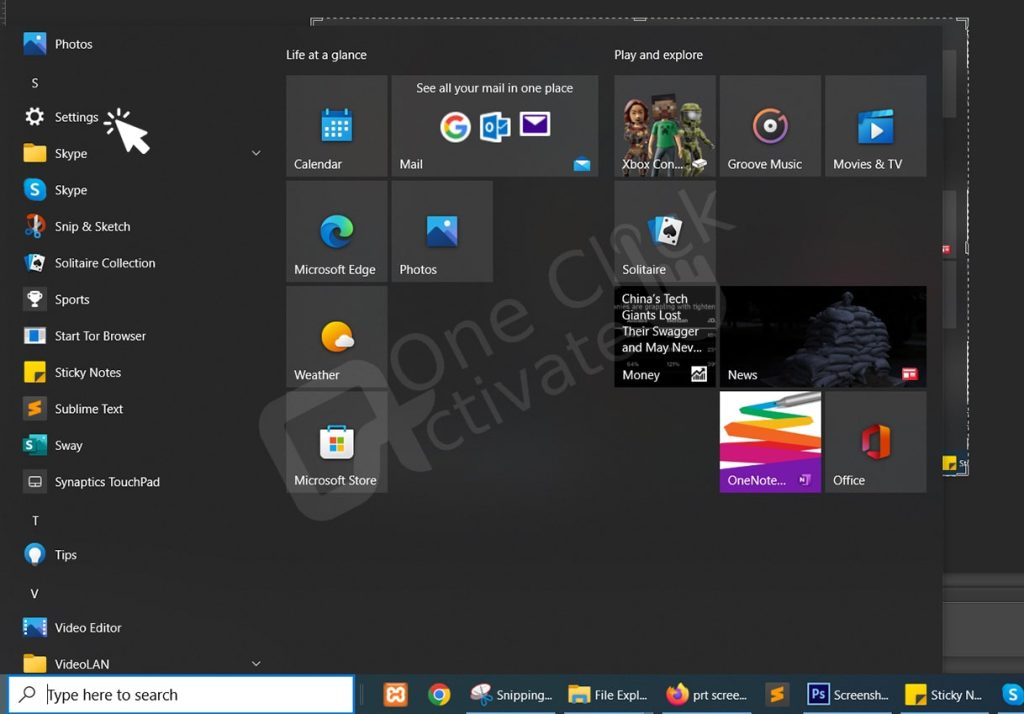Open the News tile
This screenshot has width=1024, height=714.
[823, 337]
